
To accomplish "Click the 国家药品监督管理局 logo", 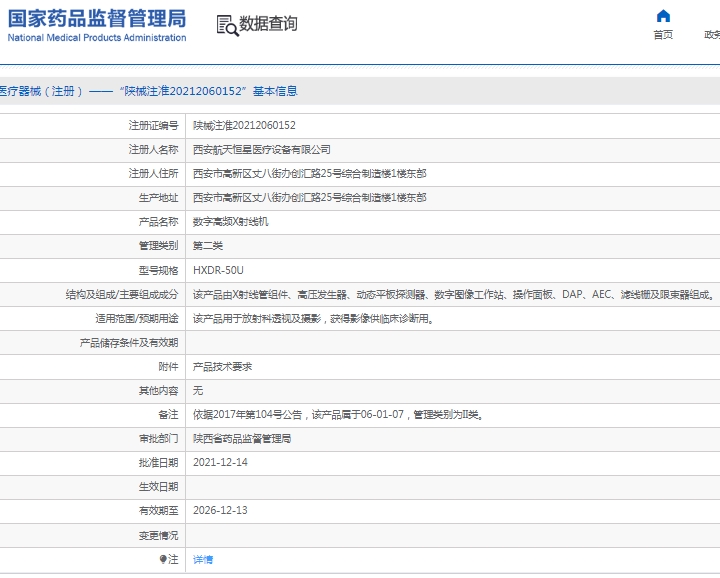I will 97,19.
